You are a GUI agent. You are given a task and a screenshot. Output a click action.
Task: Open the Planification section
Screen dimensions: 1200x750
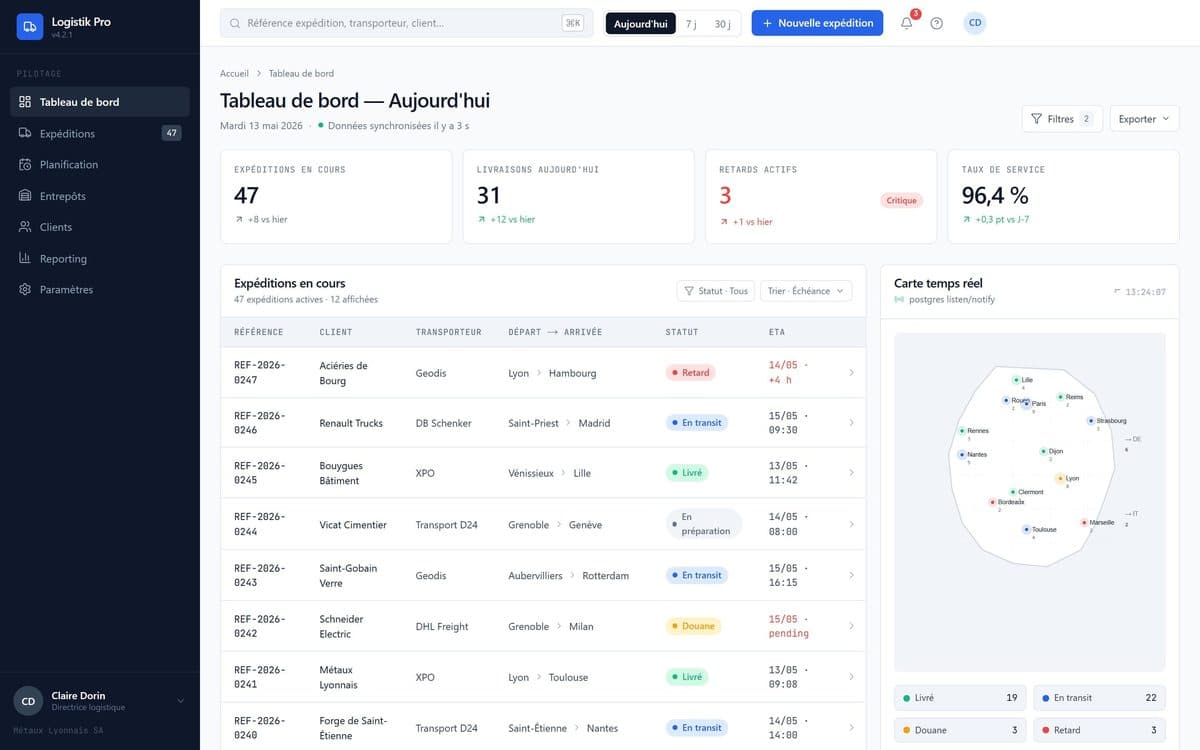click(100, 164)
